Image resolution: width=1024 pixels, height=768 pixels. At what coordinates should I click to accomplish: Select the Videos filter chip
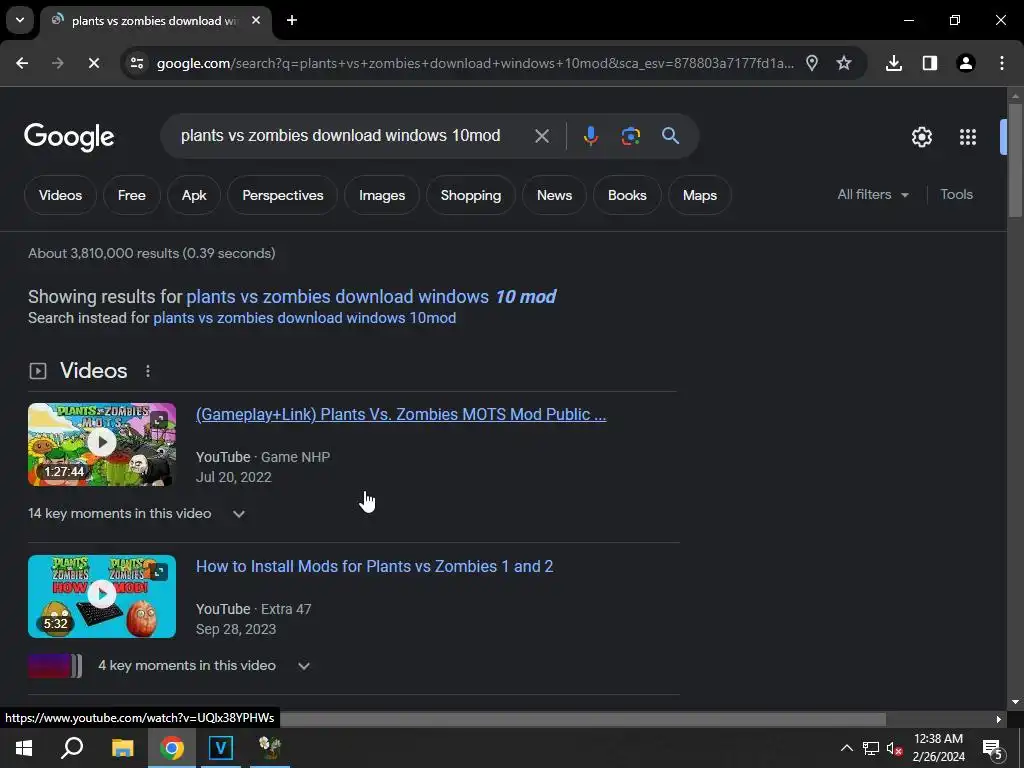pos(60,195)
